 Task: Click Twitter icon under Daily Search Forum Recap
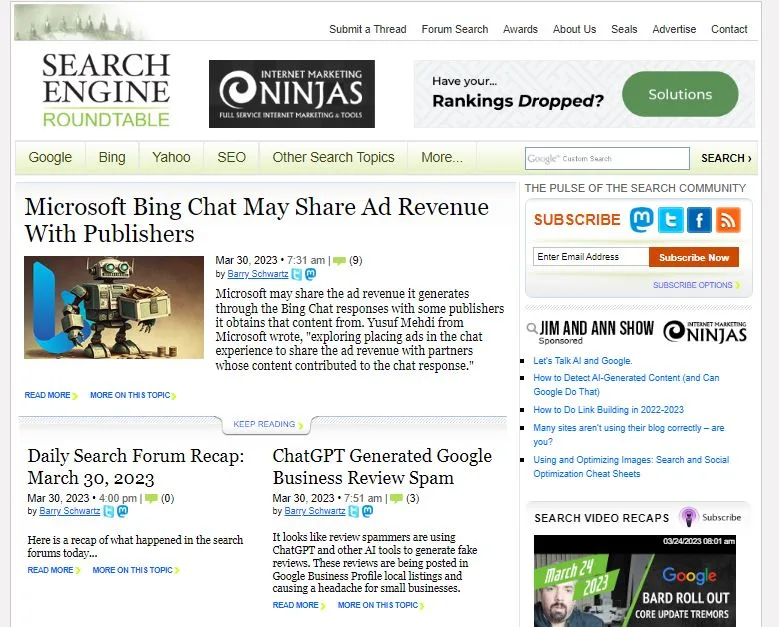(108, 511)
